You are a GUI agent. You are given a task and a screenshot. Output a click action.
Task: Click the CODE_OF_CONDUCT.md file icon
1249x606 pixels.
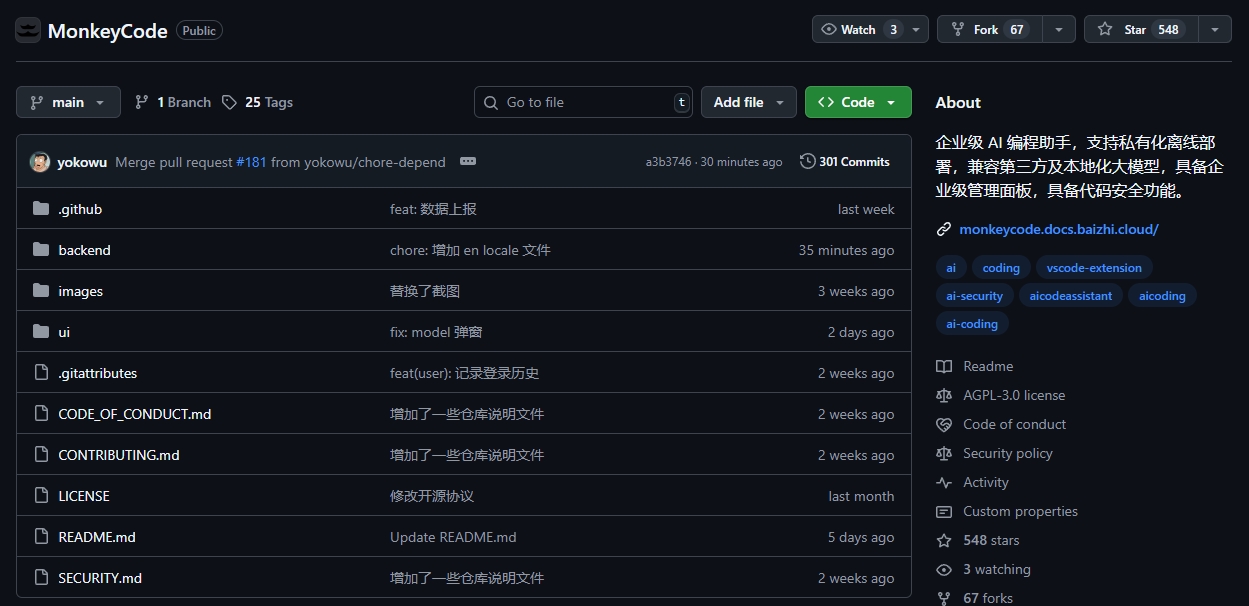tap(41, 413)
